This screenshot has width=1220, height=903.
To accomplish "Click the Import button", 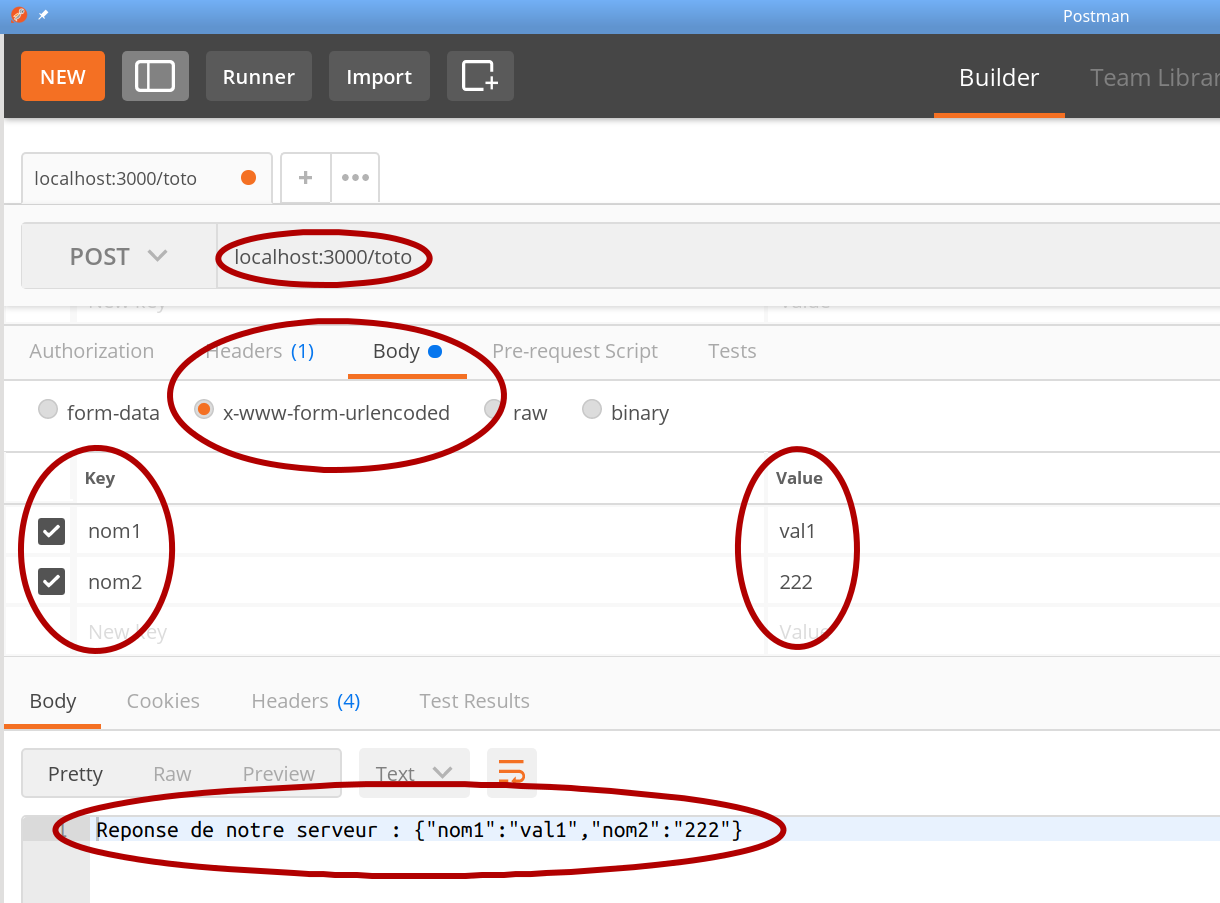I will [379, 77].
